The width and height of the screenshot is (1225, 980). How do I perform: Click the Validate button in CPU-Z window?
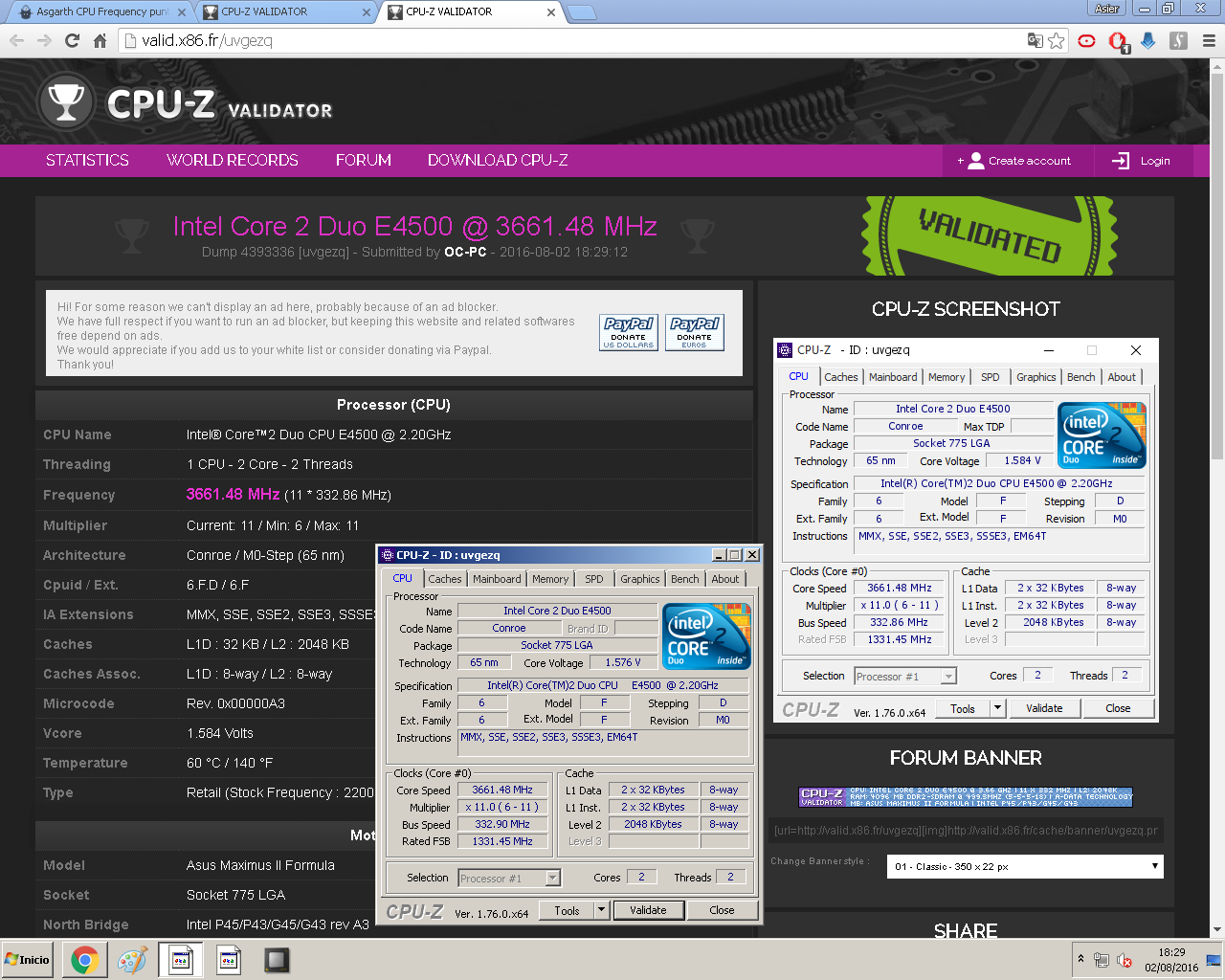[648, 910]
